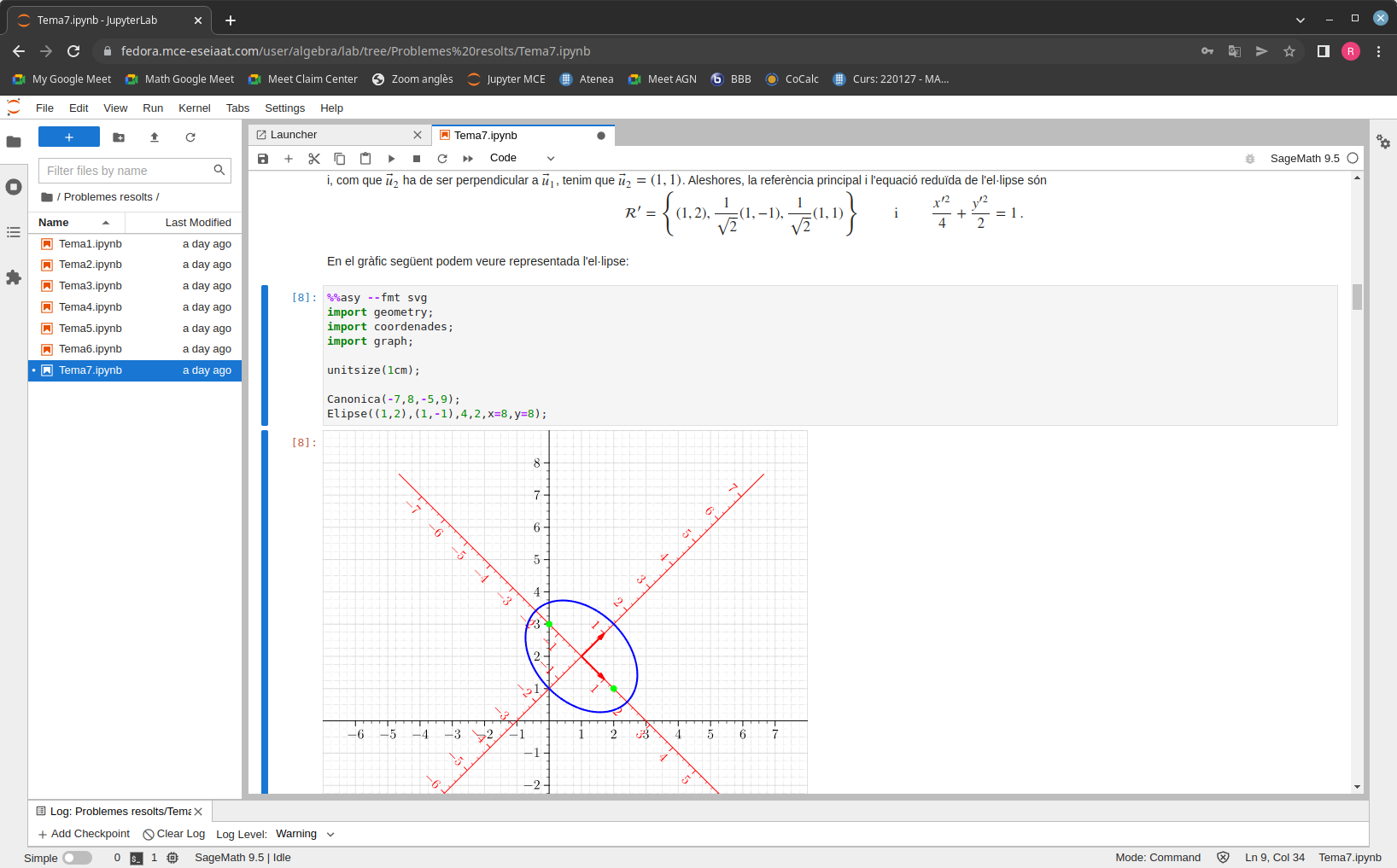The height and width of the screenshot is (868, 1397).
Task: Run the selected cell with play icon
Action: tap(391, 159)
